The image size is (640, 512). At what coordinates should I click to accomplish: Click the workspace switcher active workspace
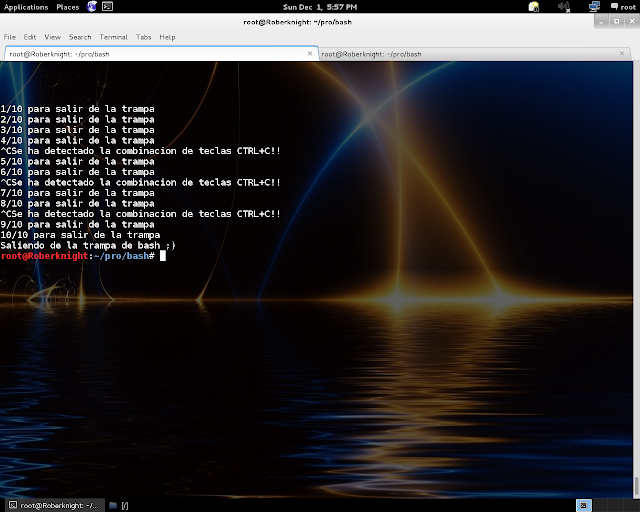coord(584,505)
